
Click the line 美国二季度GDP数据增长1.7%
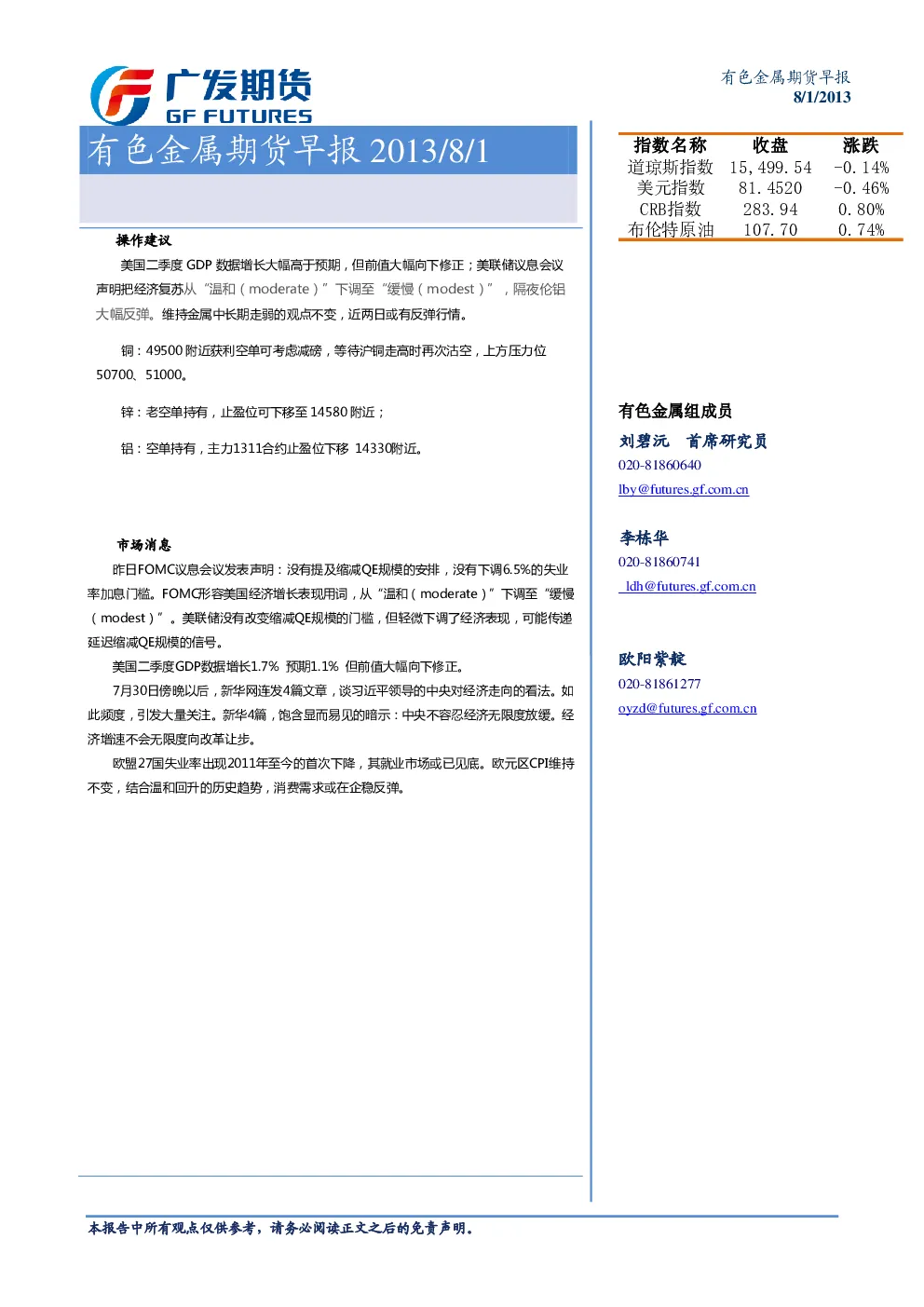point(289,666)
